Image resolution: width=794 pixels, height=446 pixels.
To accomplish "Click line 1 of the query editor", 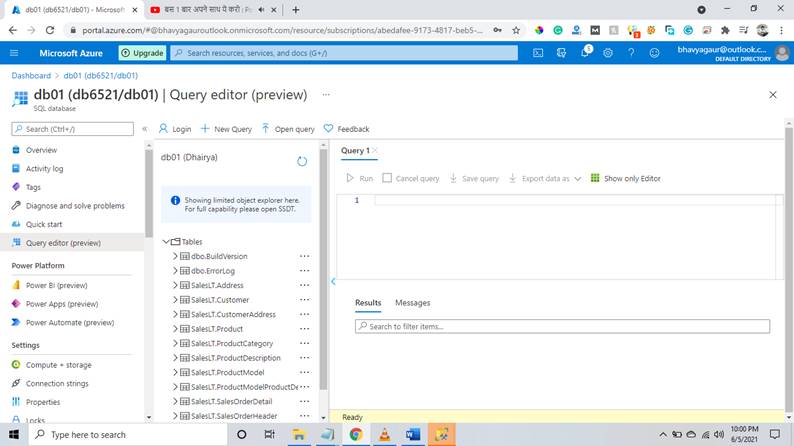I will pos(575,200).
